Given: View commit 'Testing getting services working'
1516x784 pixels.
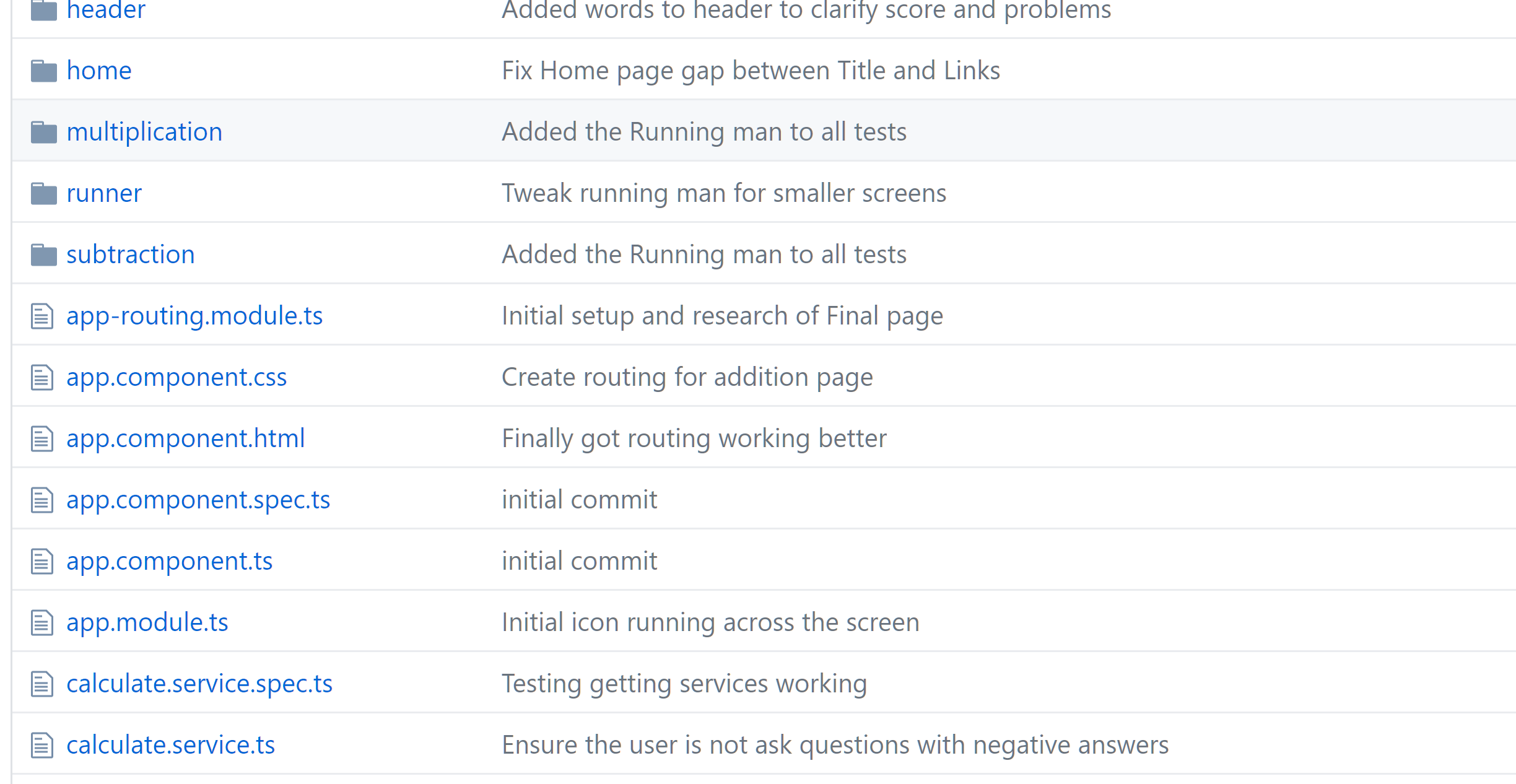Looking at the screenshot, I should tap(684, 684).
